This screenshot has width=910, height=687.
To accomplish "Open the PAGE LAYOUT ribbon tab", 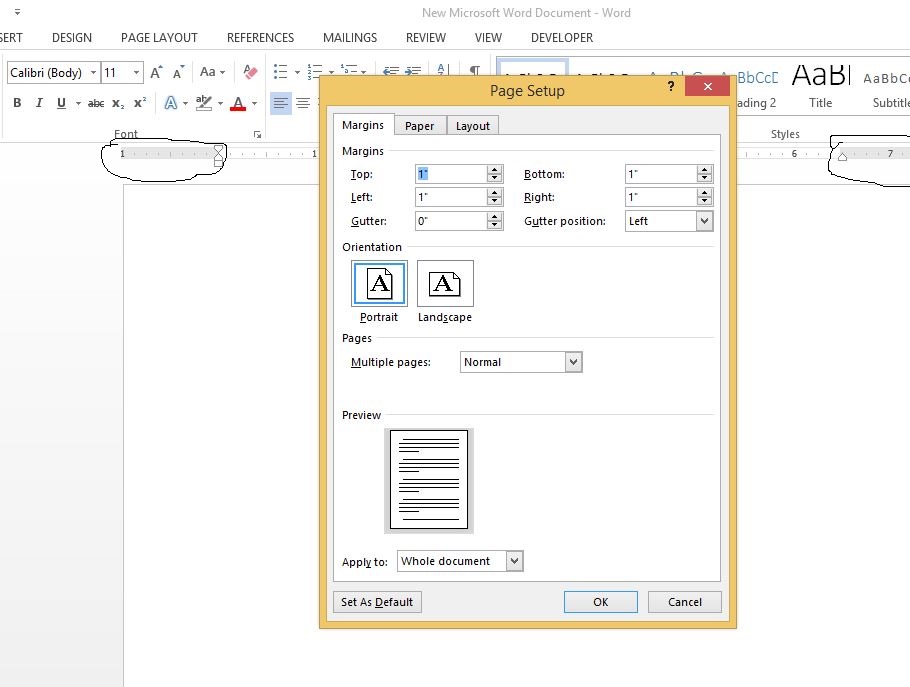I will (x=159, y=38).
